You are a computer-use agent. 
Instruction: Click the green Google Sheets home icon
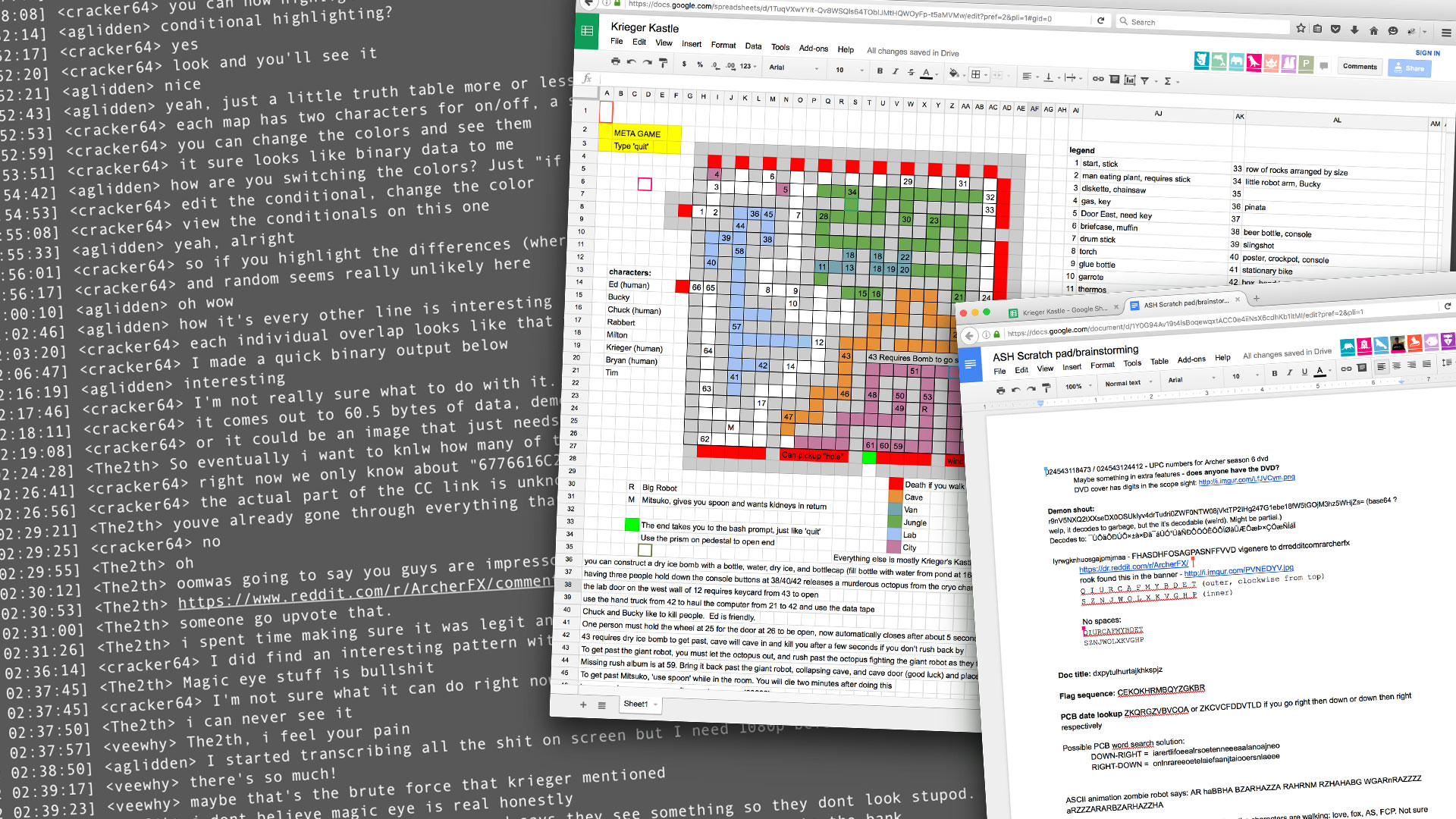point(587,31)
